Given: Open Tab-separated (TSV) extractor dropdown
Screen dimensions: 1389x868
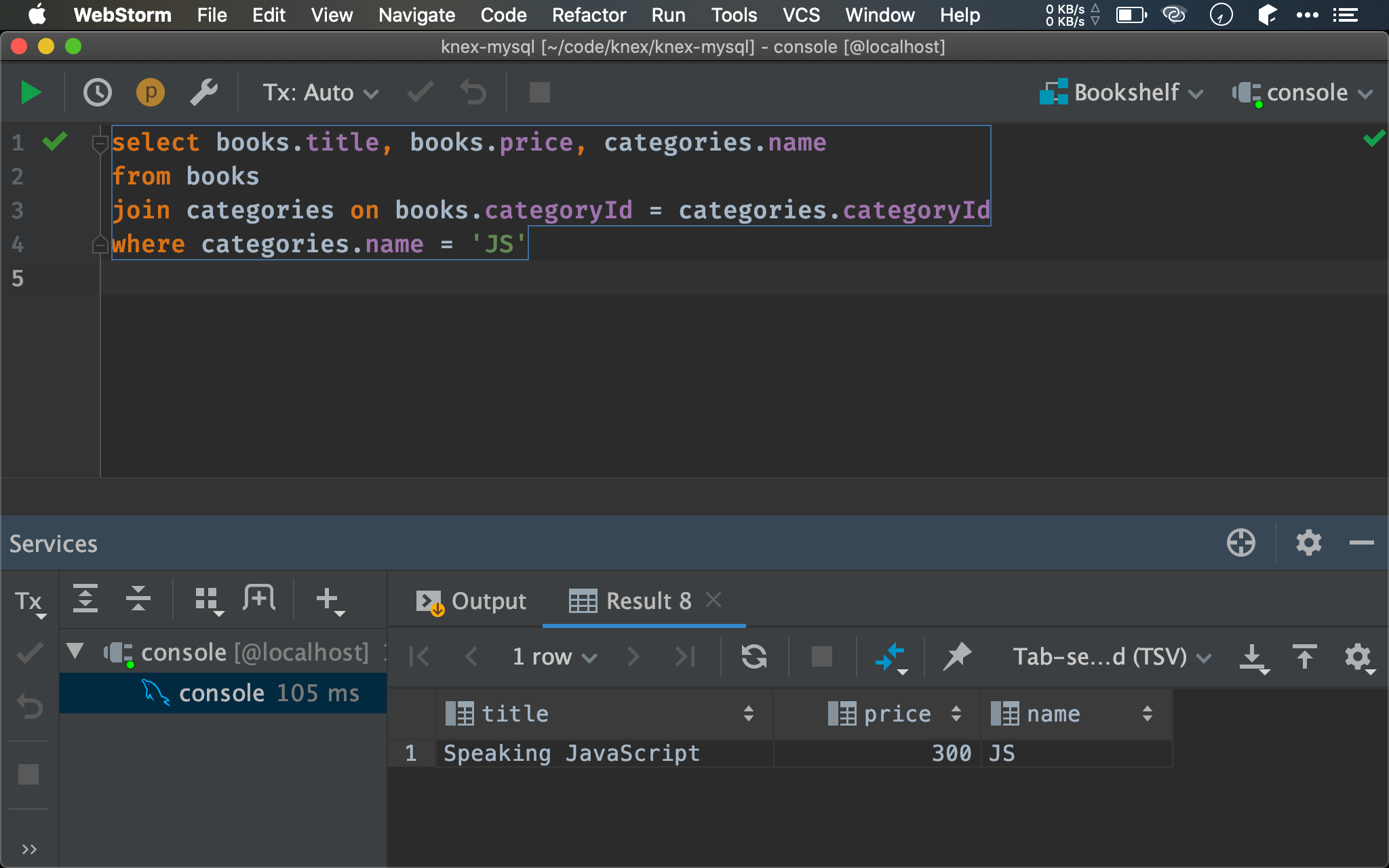Looking at the screenshot, I should 1112,656.
